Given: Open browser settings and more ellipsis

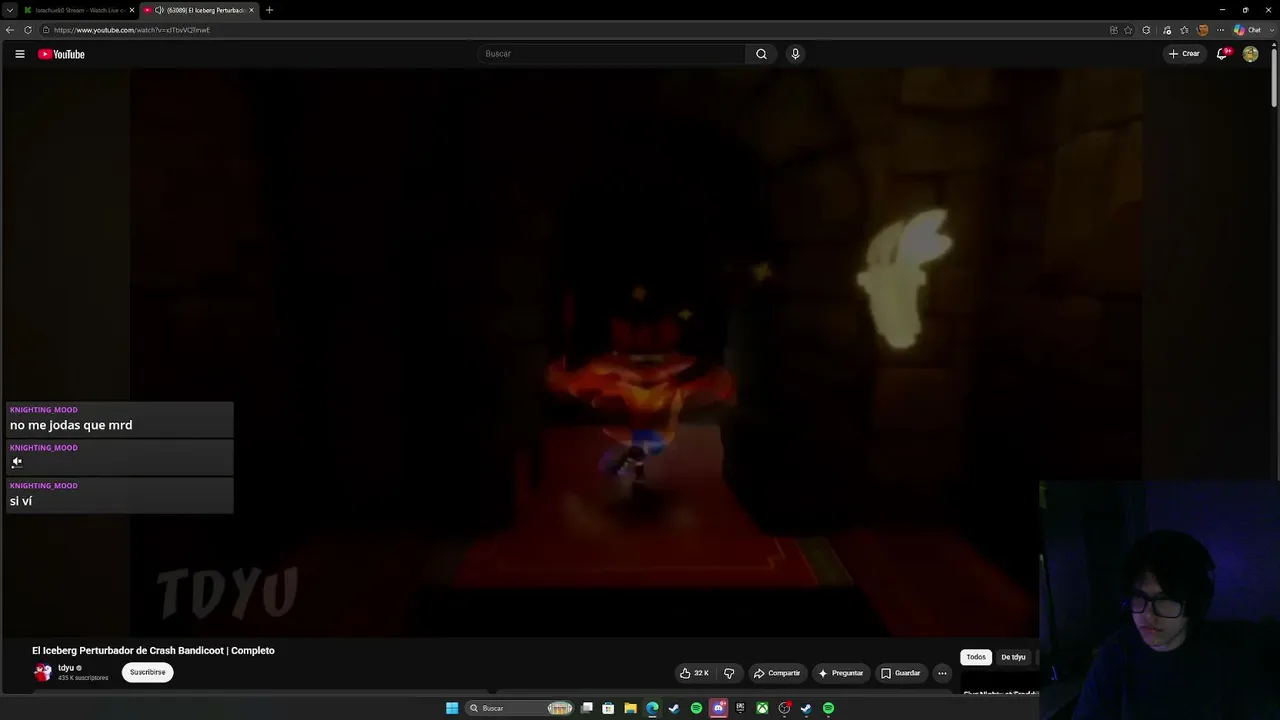Looking at the screenshot, I should tap(1220, 30).
